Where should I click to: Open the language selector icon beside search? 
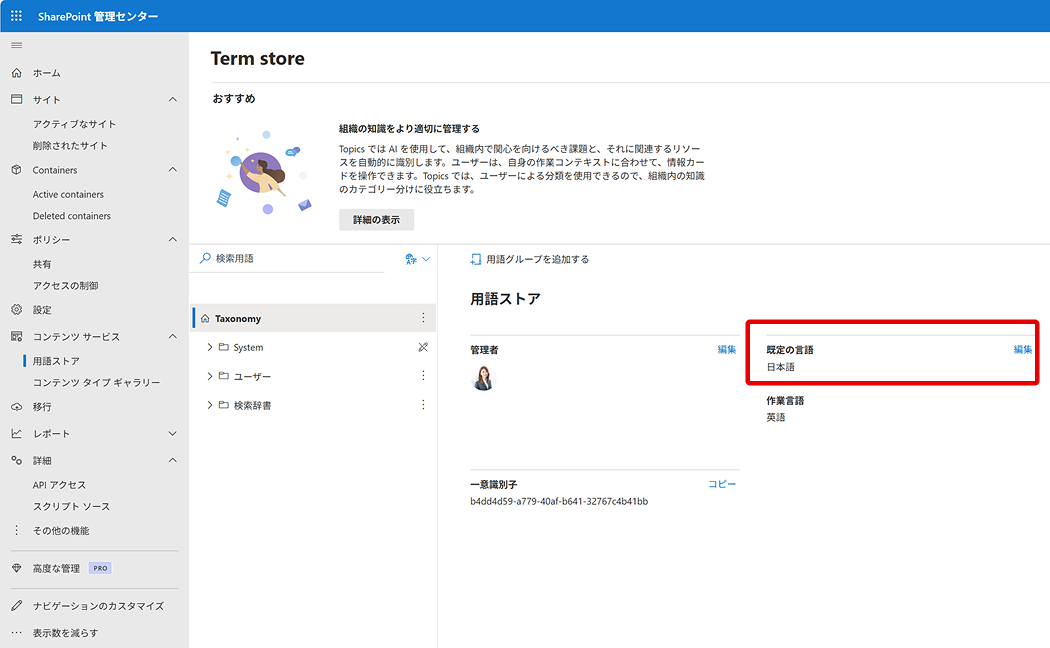tap(417, 259)
